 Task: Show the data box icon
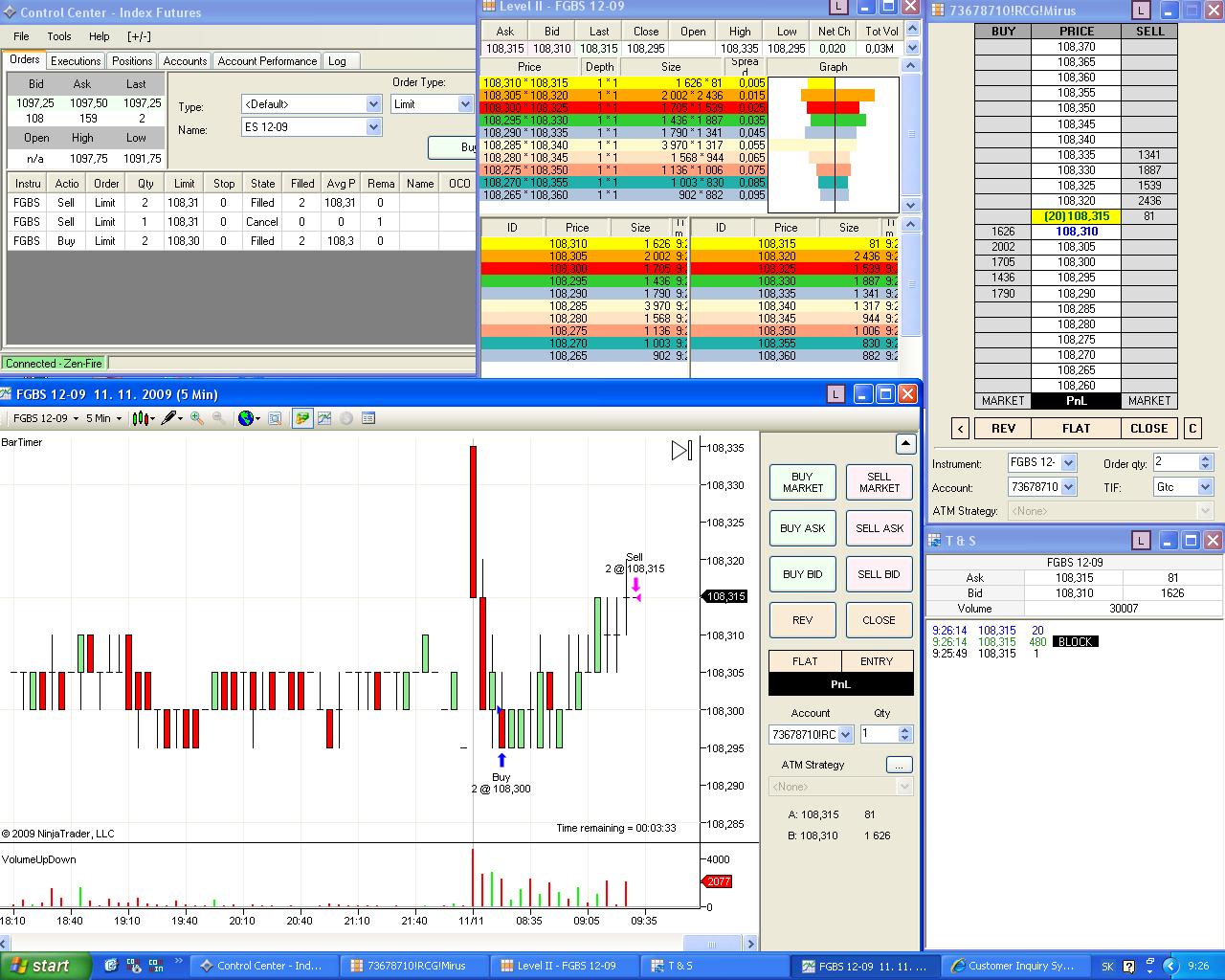368,418
